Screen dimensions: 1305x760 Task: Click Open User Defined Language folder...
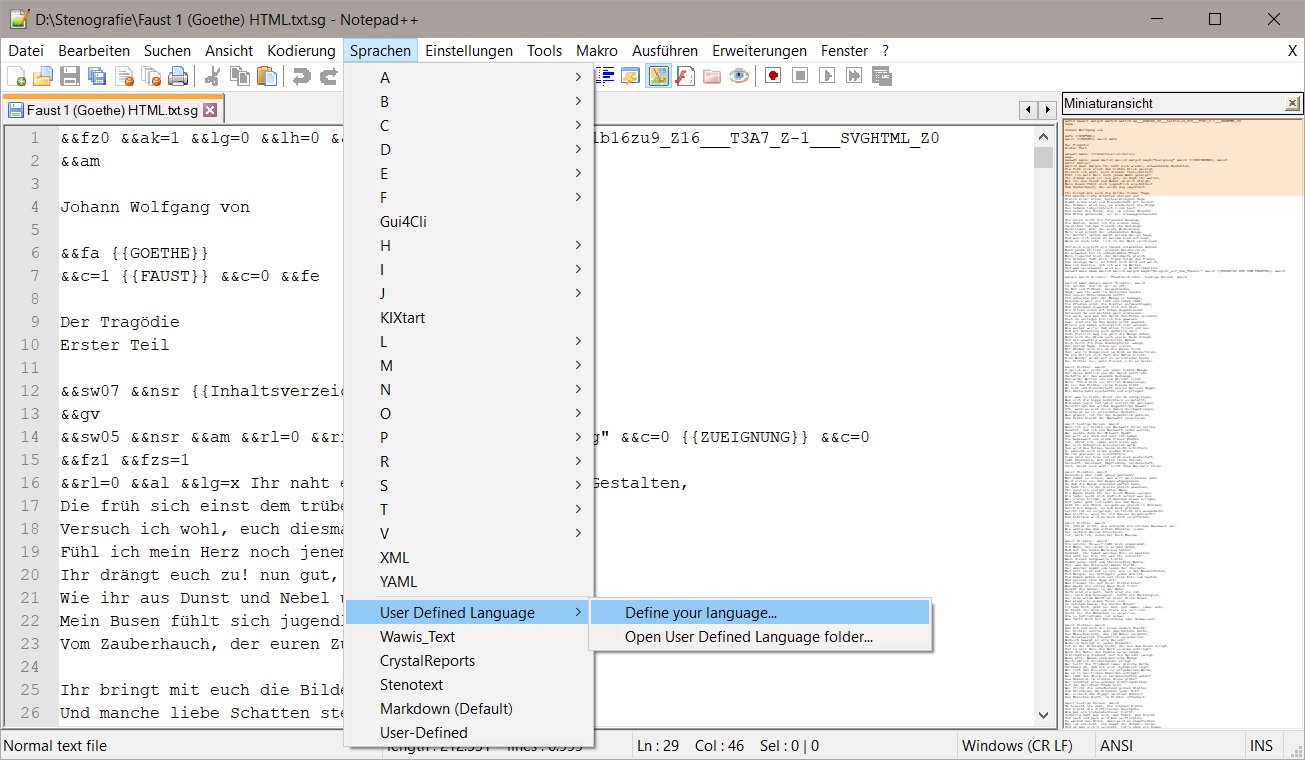748,637
